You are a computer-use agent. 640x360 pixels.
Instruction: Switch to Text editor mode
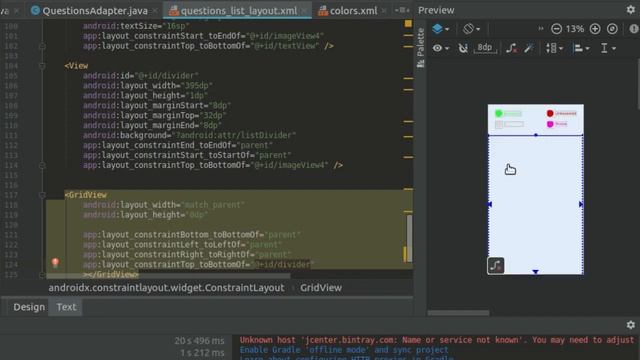coord(66,307)
